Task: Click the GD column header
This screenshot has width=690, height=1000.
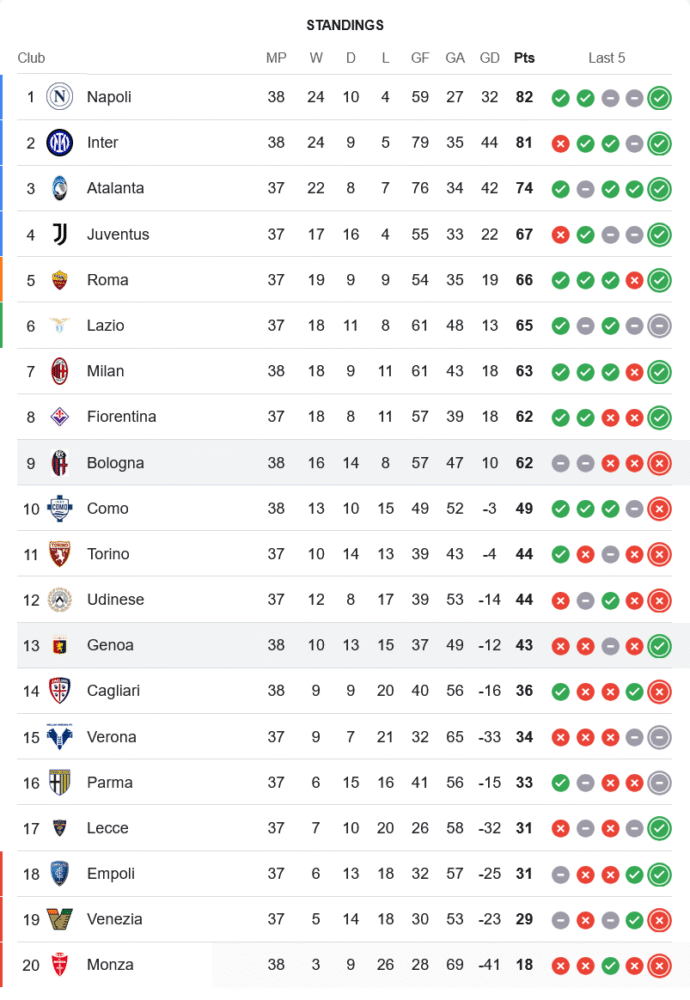Action: coord(490,58)
